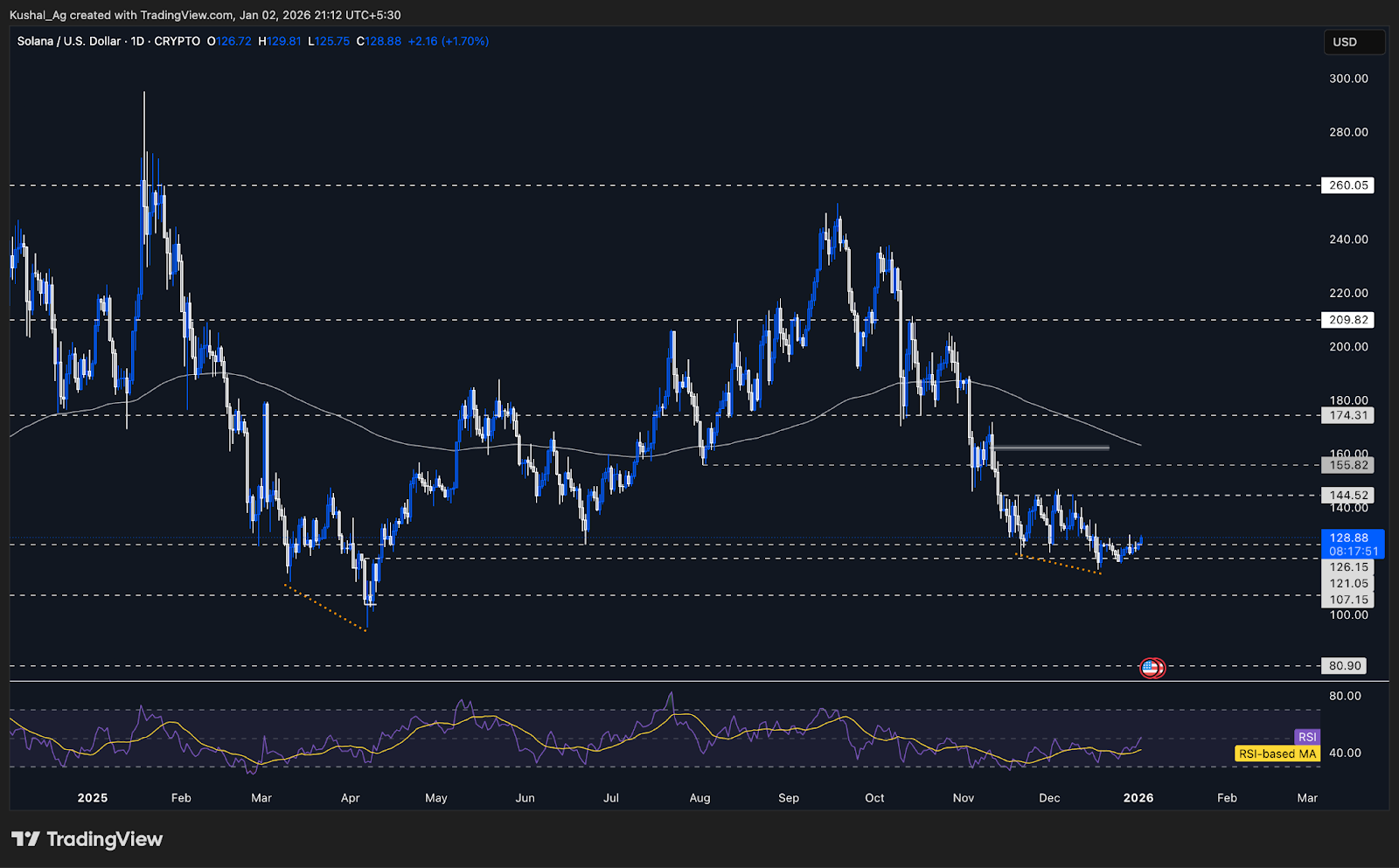Click the closing price value in legend
1399x868 pixels.
384,41
